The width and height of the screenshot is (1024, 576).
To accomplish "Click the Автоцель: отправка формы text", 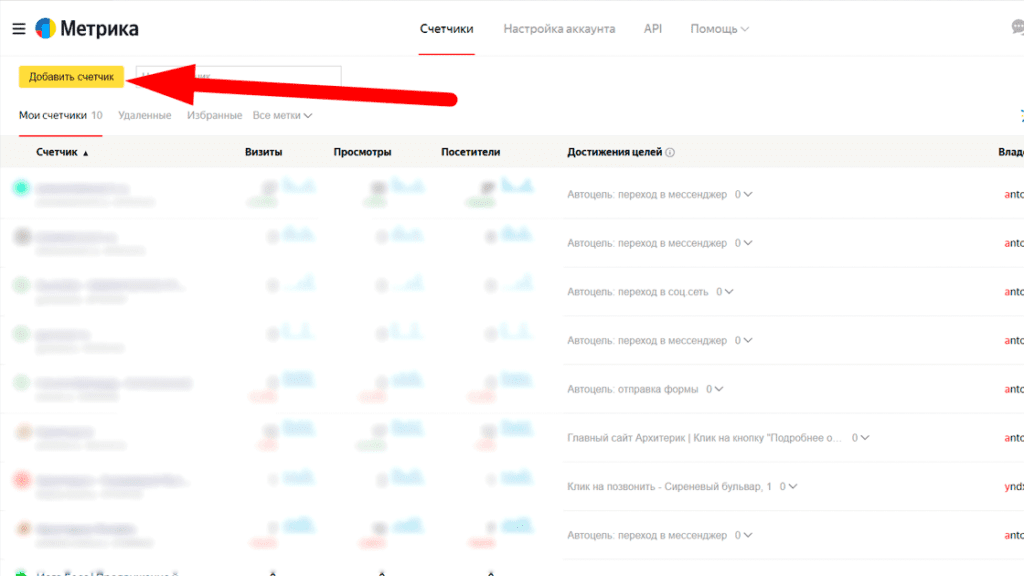I will pyautogui.click(x=632, y=389).
